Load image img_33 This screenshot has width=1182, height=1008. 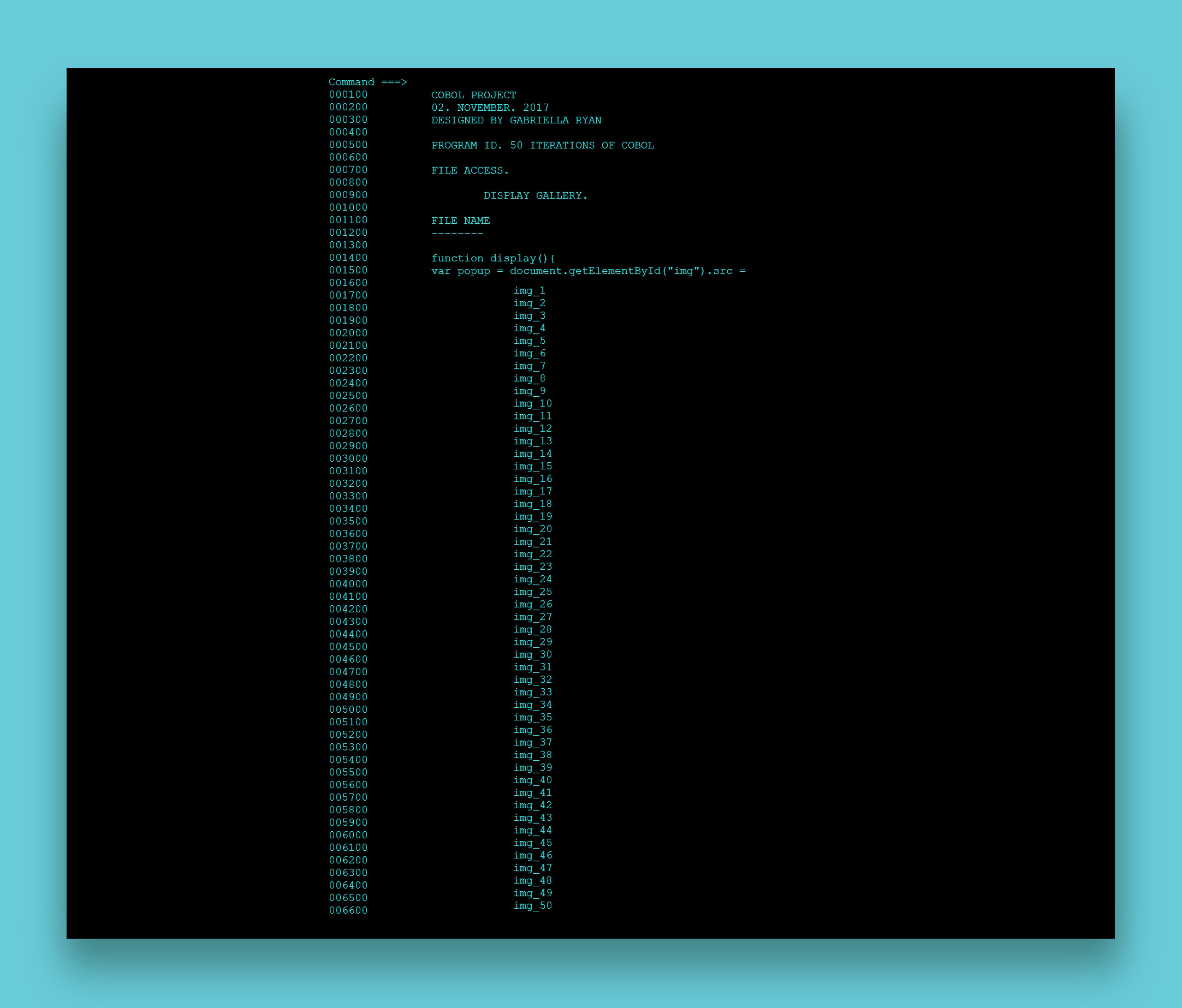[532, 692]
